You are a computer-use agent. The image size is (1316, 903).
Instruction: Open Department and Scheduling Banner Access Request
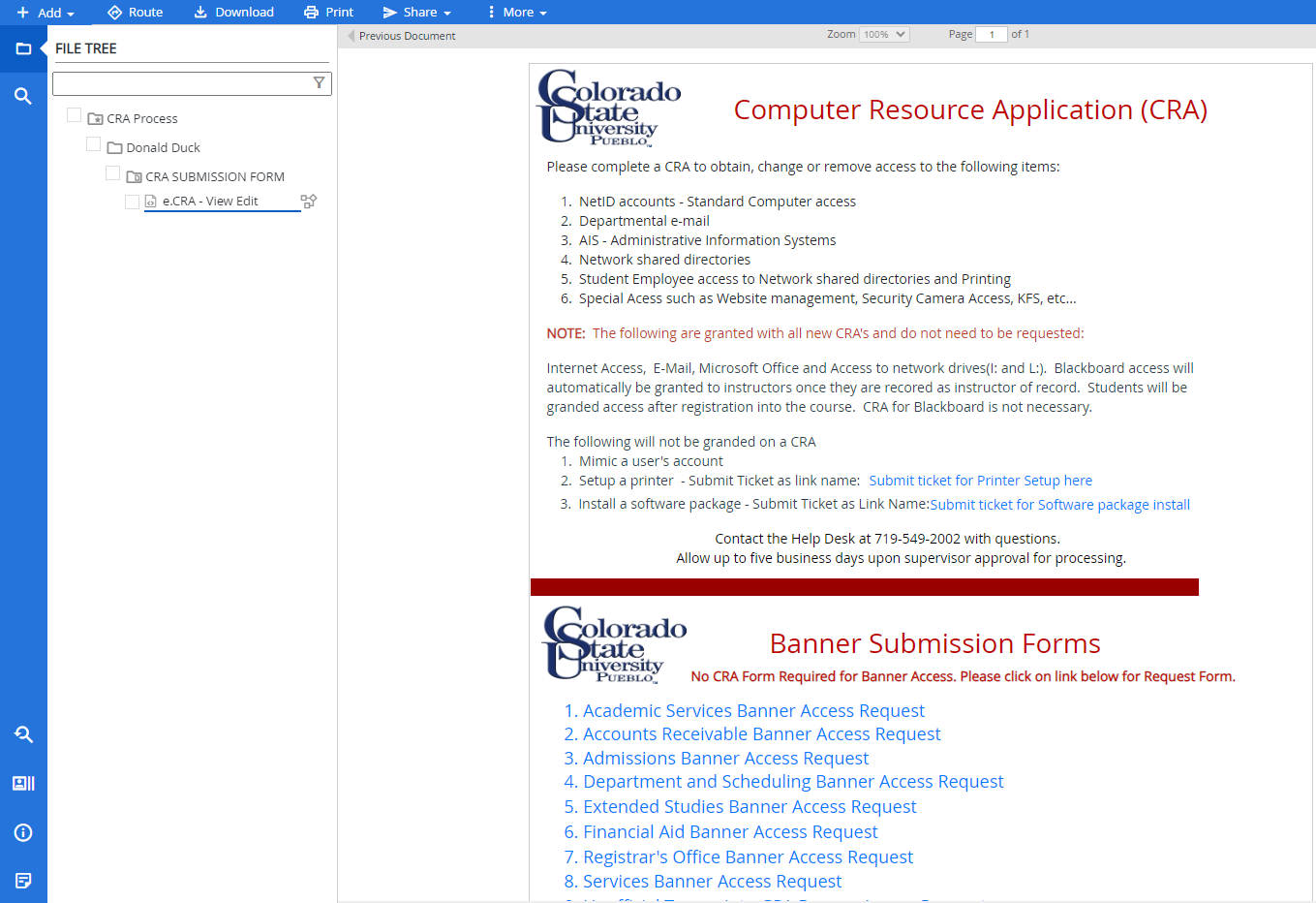793,782
